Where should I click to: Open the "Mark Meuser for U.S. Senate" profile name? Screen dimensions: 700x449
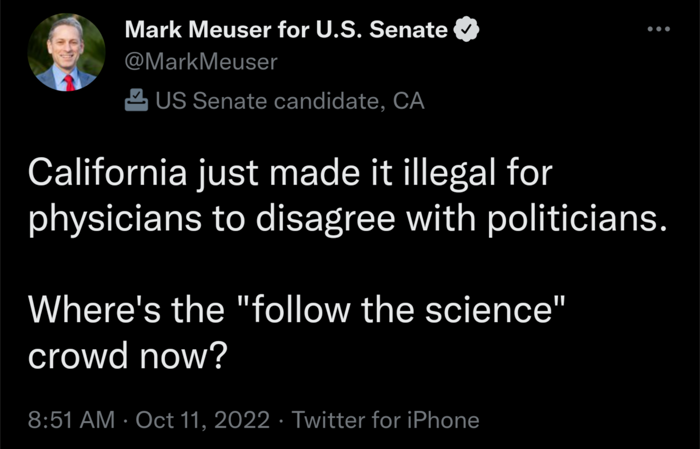286,31
